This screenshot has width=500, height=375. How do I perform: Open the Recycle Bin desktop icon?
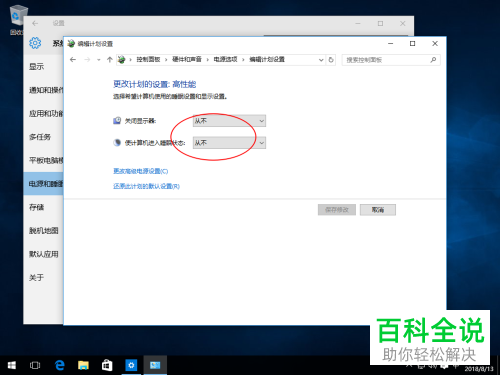[17, 19]
